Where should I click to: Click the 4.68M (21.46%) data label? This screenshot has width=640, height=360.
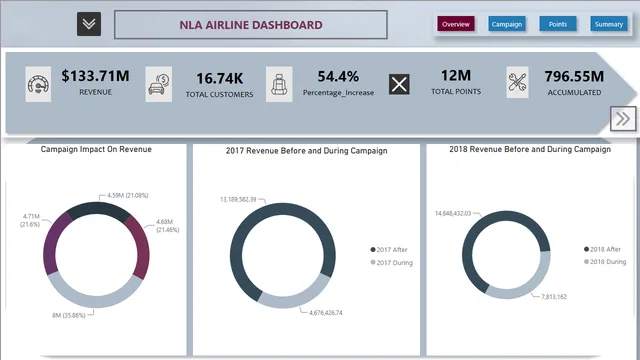(167, 226)
